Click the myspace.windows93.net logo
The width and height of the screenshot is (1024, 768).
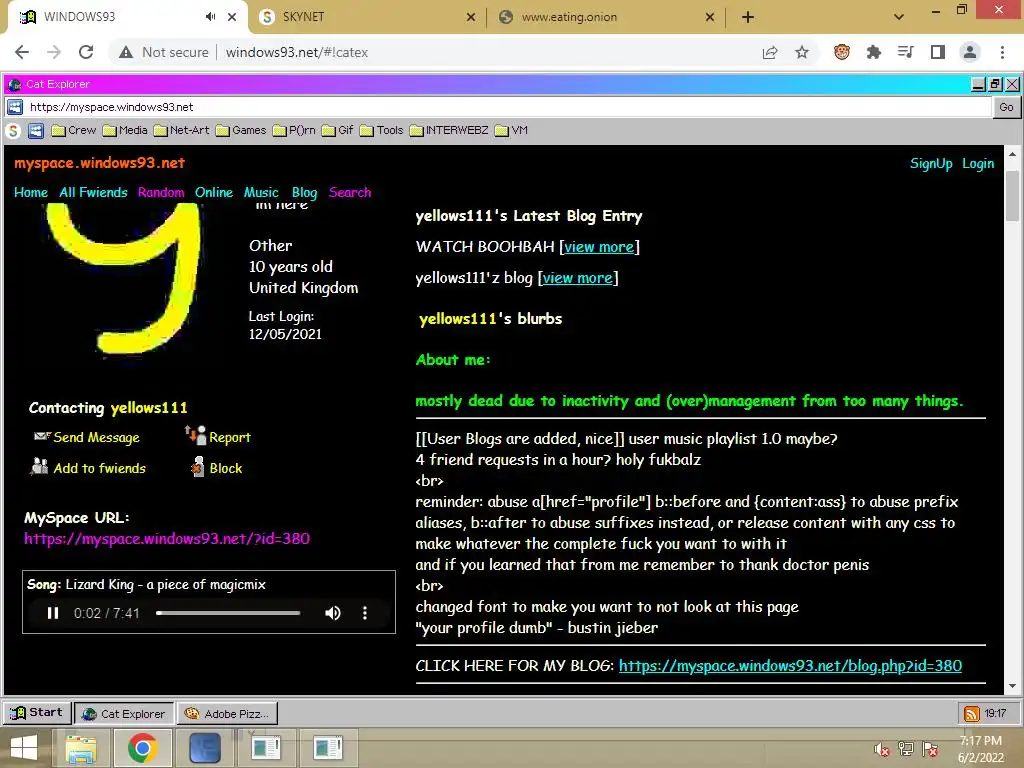pyautogui.click(x=99, y=163)
